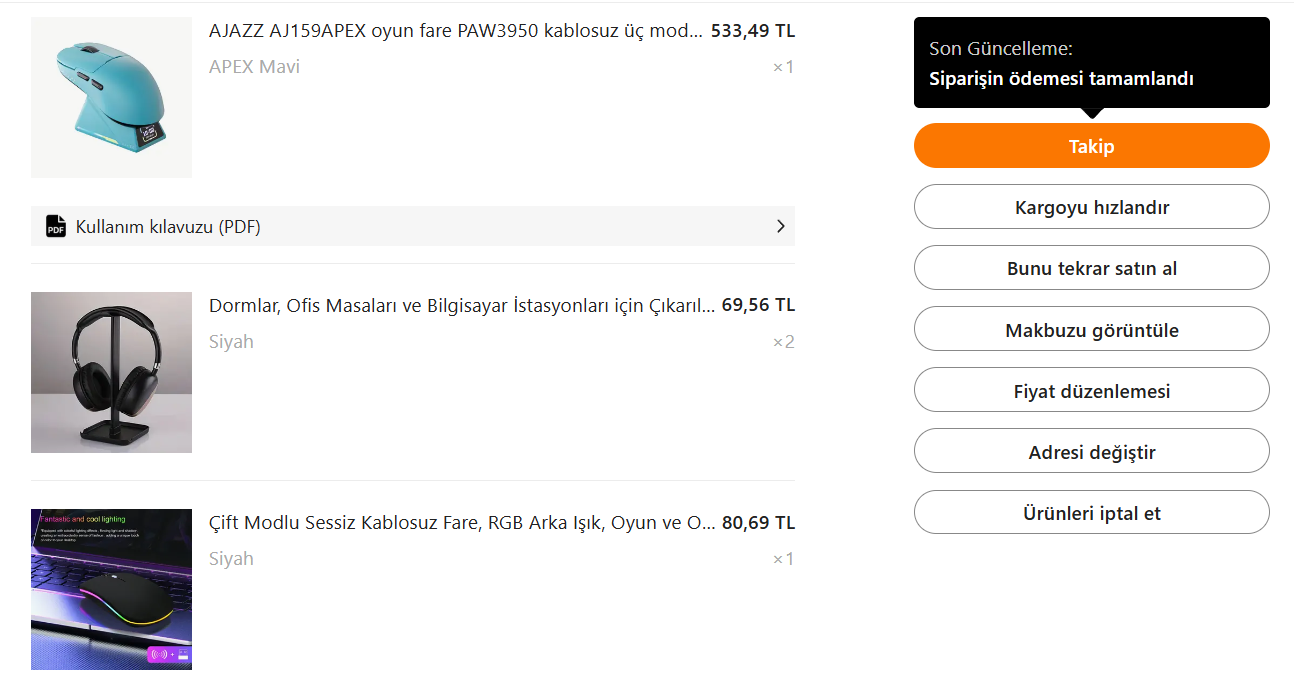This screenshot has width=1294, height=693.
Task: Open Makbuzu görüntüle receipt
Action: point(1091,330)
